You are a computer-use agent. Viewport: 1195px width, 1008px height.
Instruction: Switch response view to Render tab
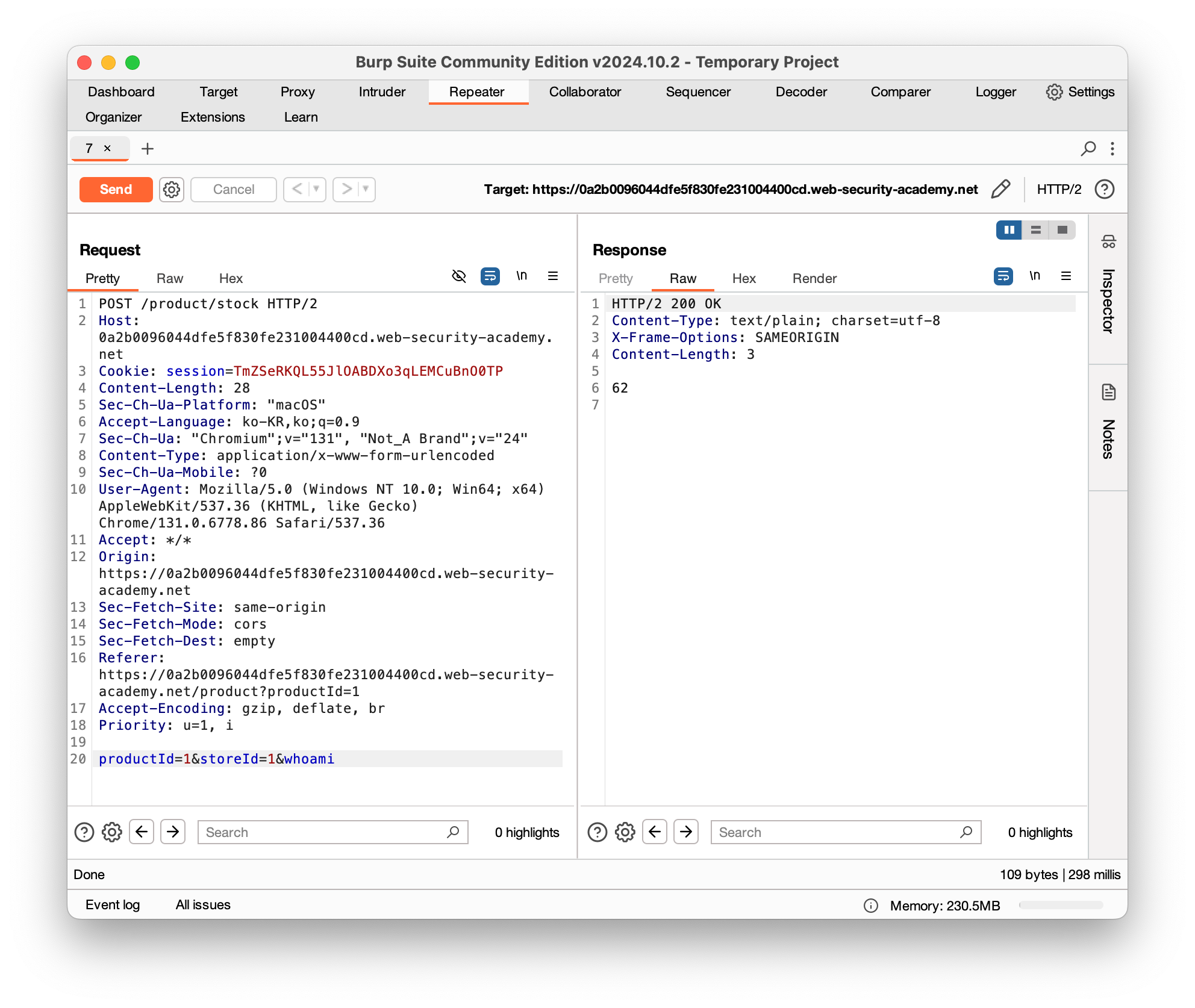point(814,279)
